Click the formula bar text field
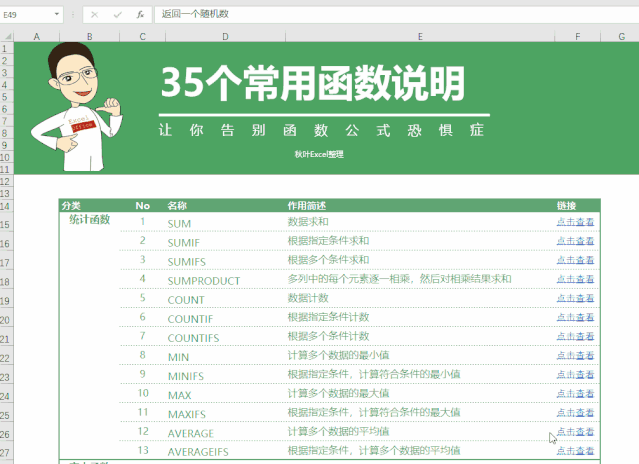The height and width of the screenshot is (464, 639). tap(396, 14)
